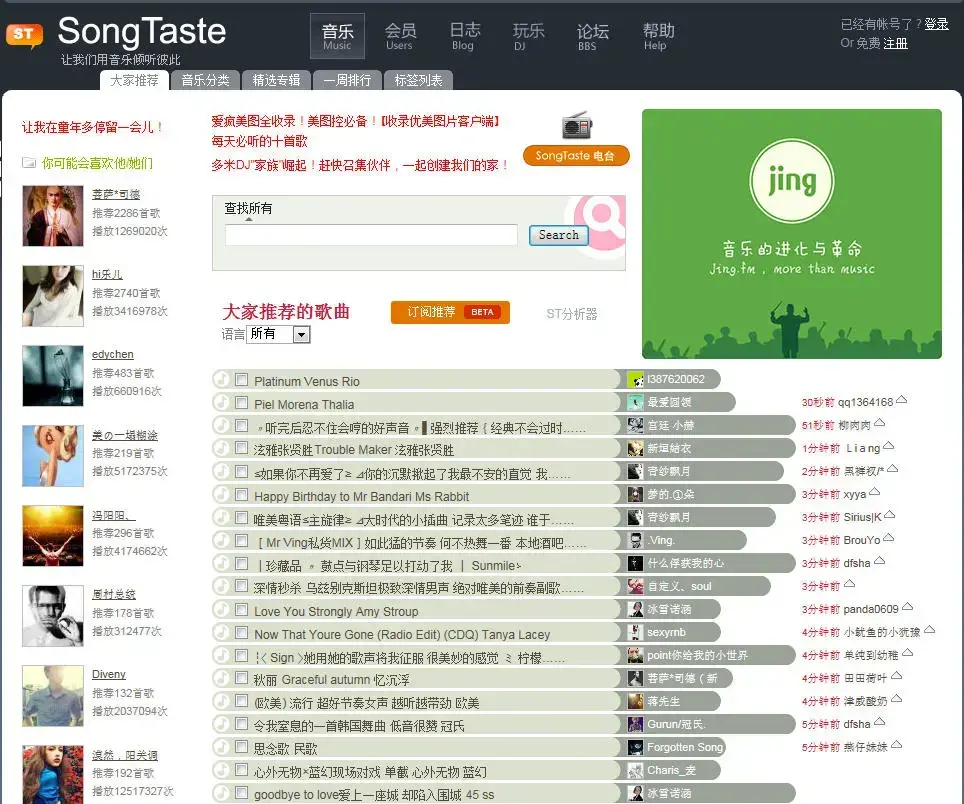Image resolution: width=964 pixels, height=804 pixels.
Task: Click up-arrow icon beside xyya
Action: point(875,492)
